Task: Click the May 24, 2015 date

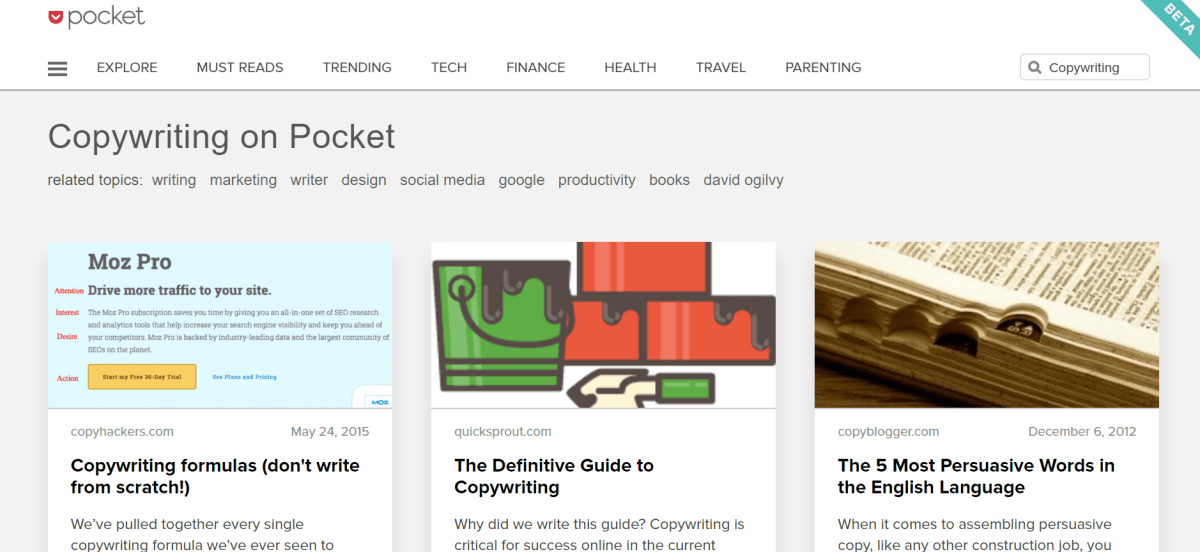Action: pyautogui.click(x=330, y=432)
